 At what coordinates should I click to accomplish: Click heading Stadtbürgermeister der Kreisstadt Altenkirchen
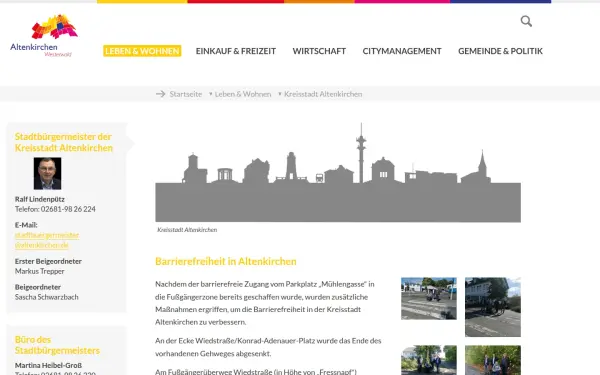(x=64, y=142)
